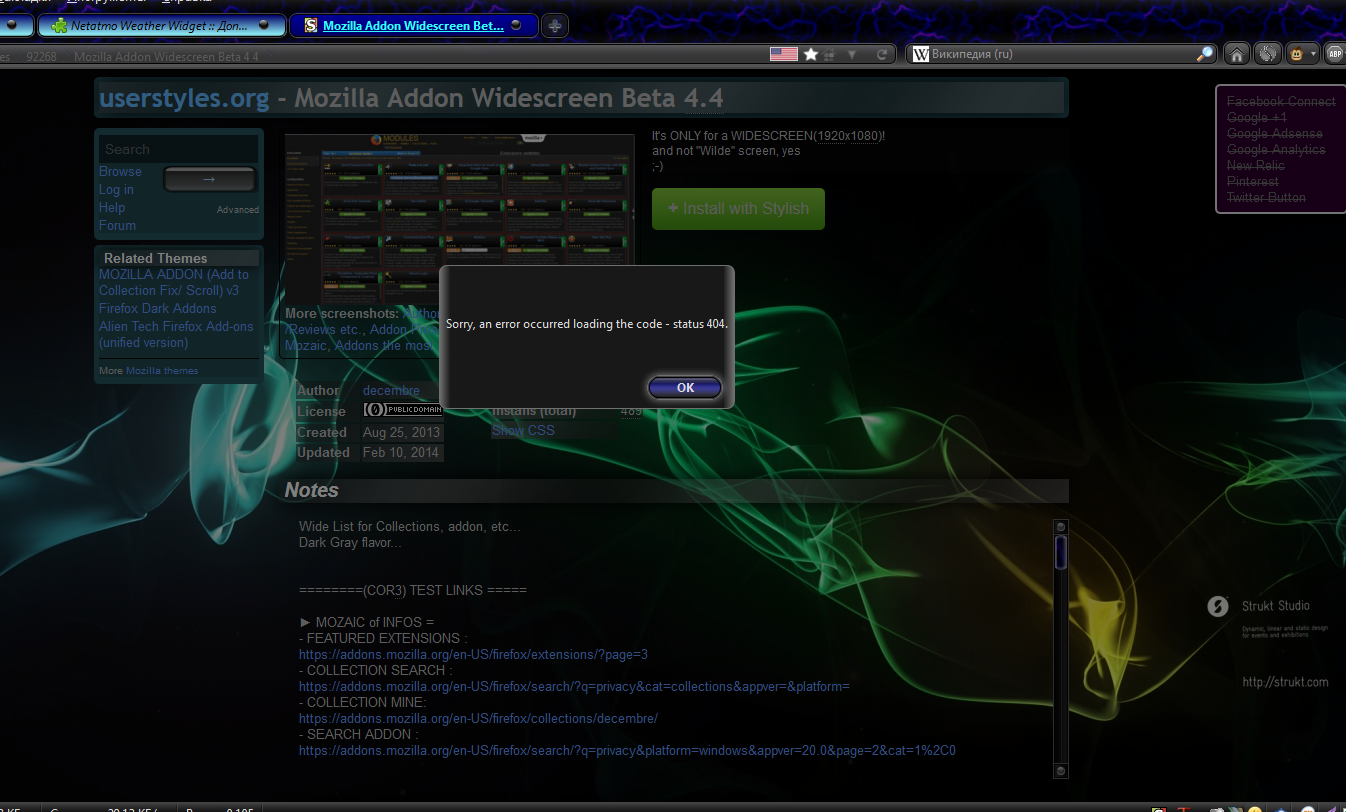Click the notes scrollbar down arrow

click(x=1061, y=770)
